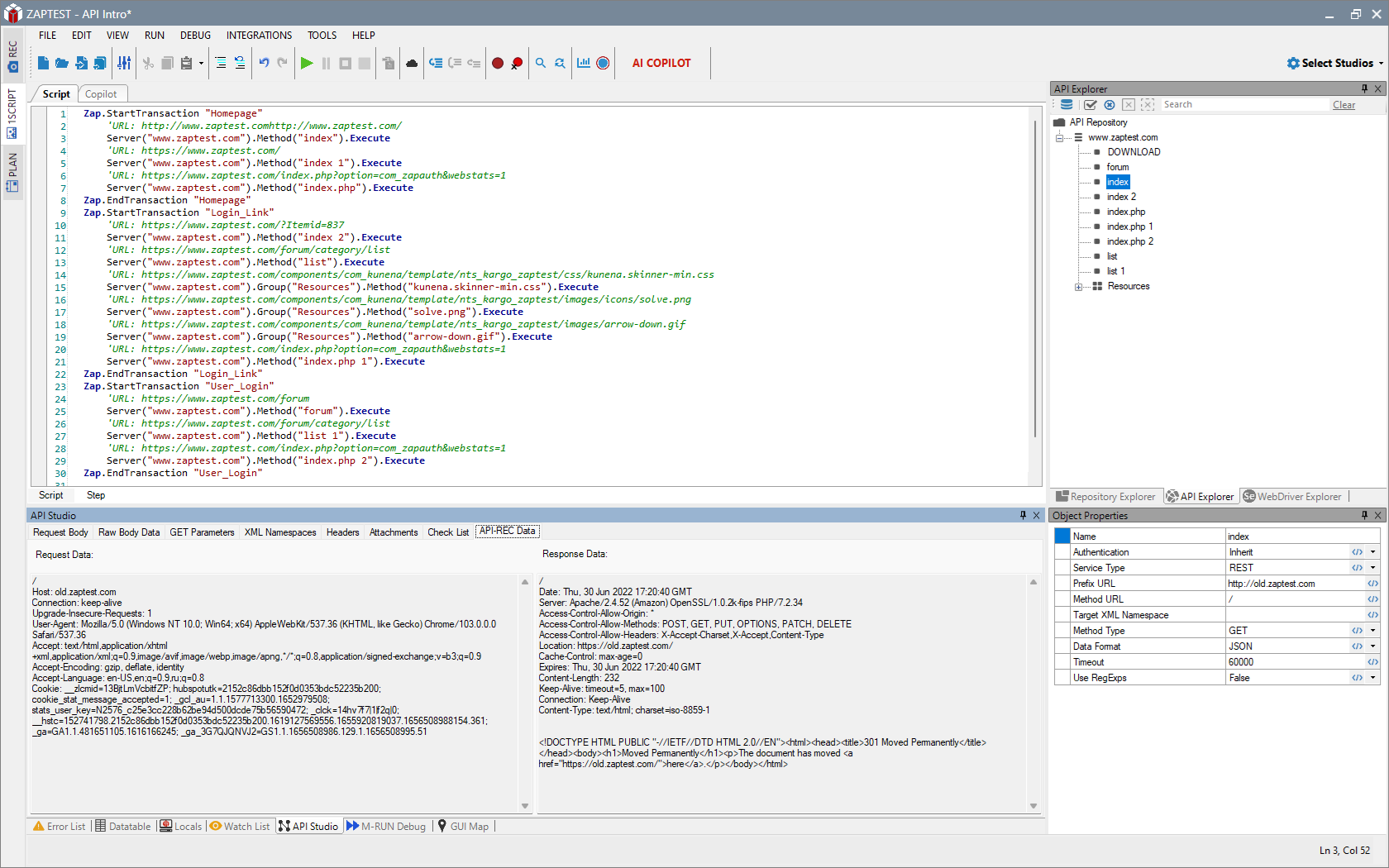Screen dimensions: 1389x868
Task: Click the save all scripts icon
Action: (100, 63)
